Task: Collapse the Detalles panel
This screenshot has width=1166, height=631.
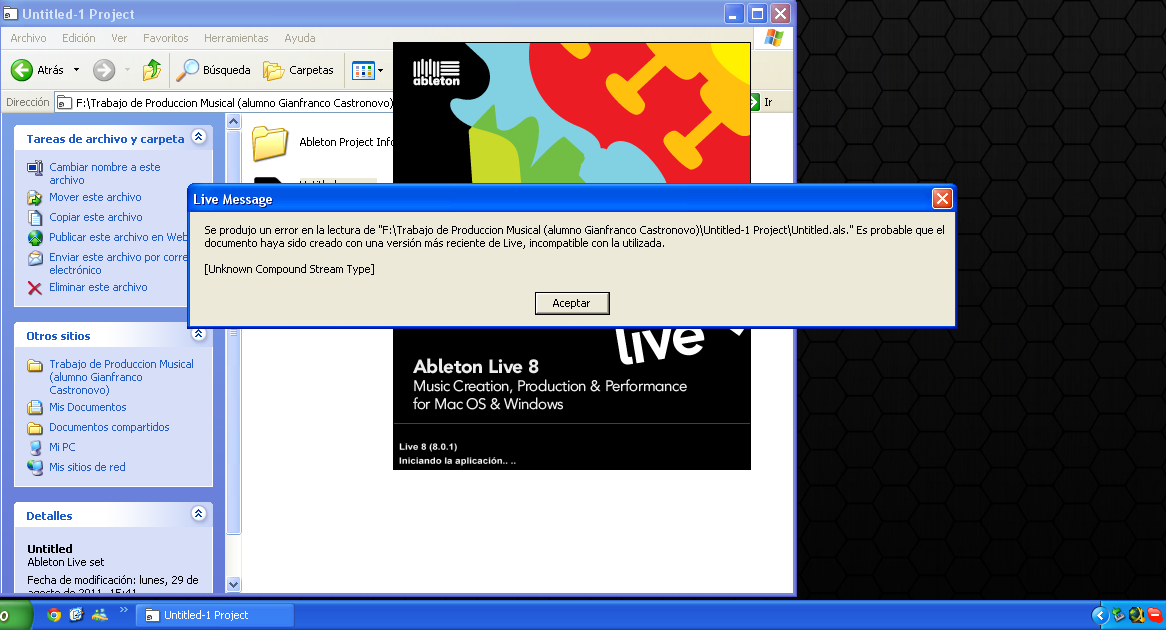Action: [x=198, y=515]
